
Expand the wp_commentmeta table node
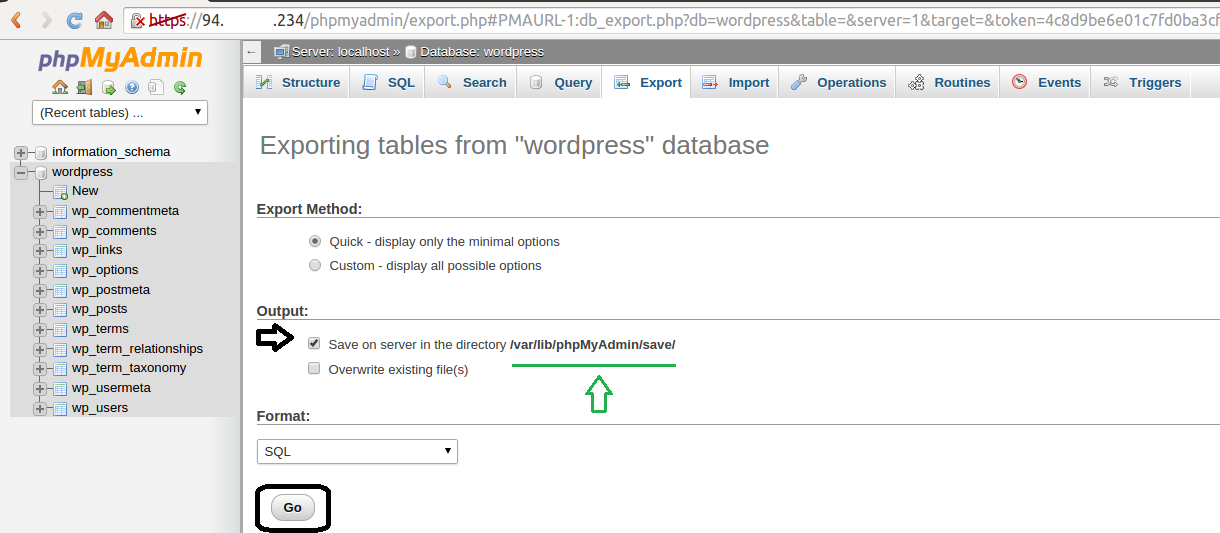coord(40,211)
